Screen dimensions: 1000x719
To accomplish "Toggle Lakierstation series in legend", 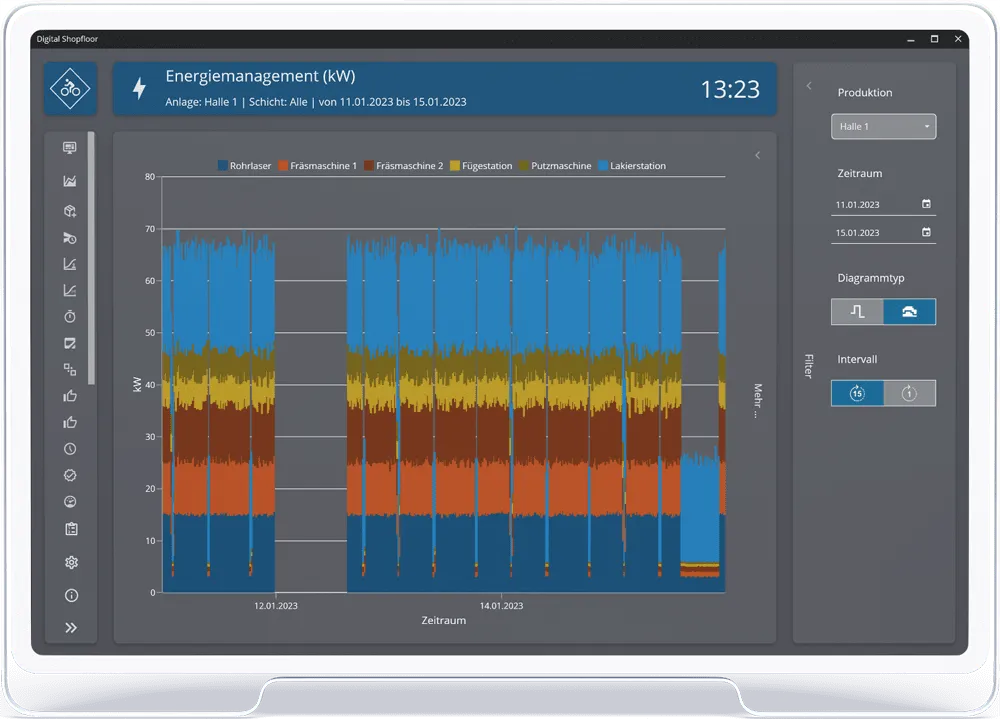I will 632,166.
